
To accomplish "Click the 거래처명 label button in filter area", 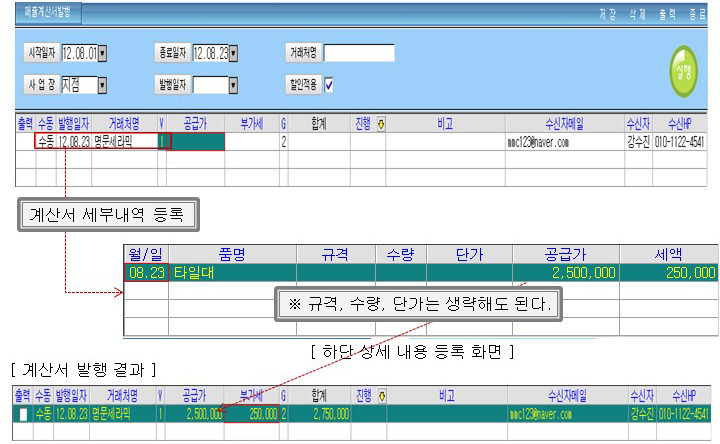I will tap(303, 53).
